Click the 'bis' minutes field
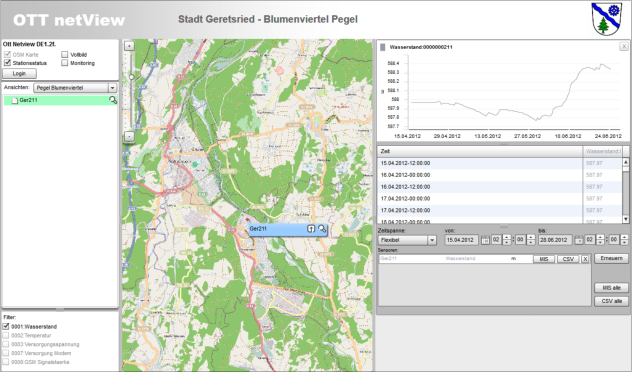632x372 pixels. coord(614,240)
